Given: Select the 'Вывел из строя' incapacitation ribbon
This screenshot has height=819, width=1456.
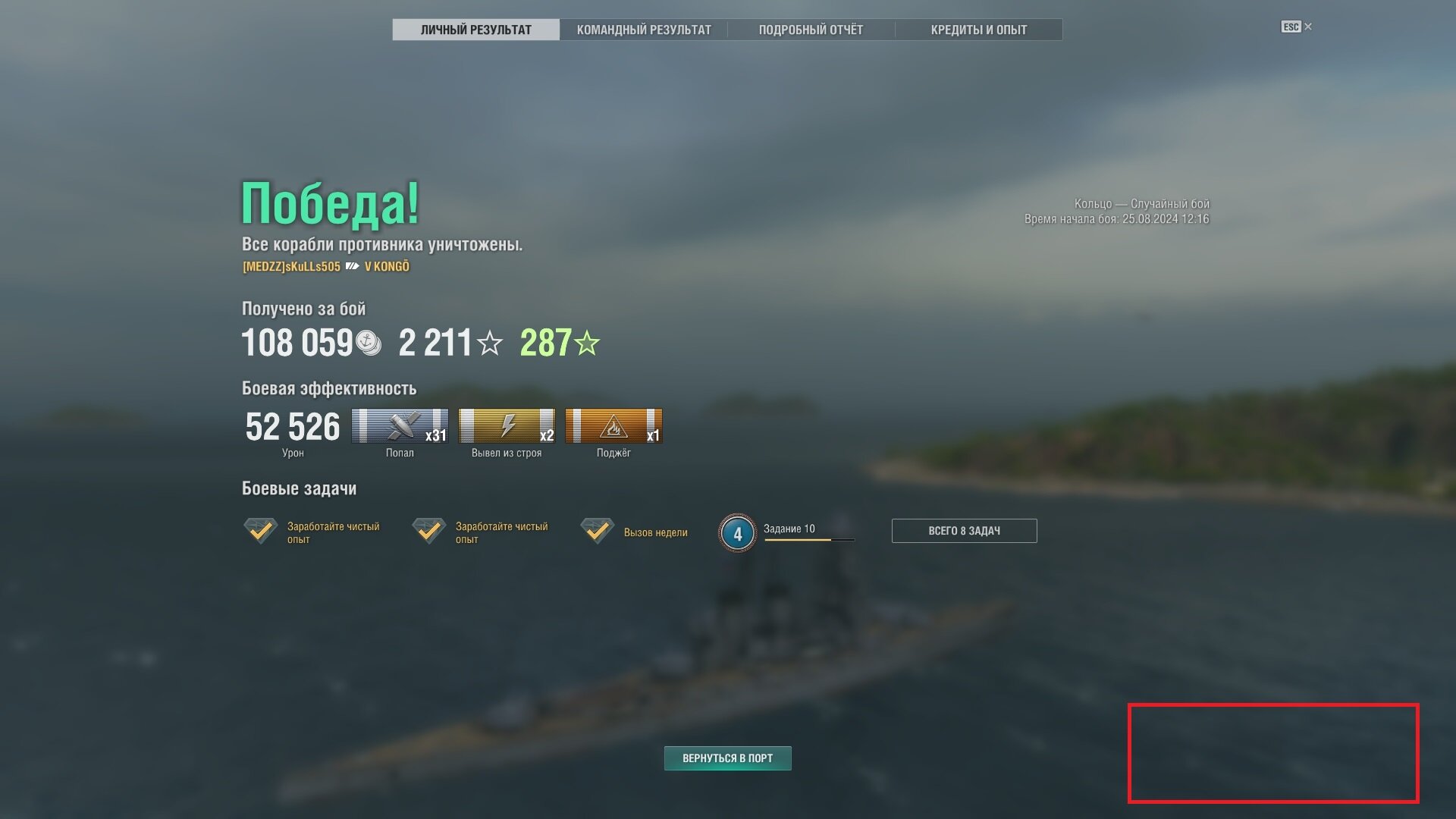Looking at the screenshot, I should [507, 425].
